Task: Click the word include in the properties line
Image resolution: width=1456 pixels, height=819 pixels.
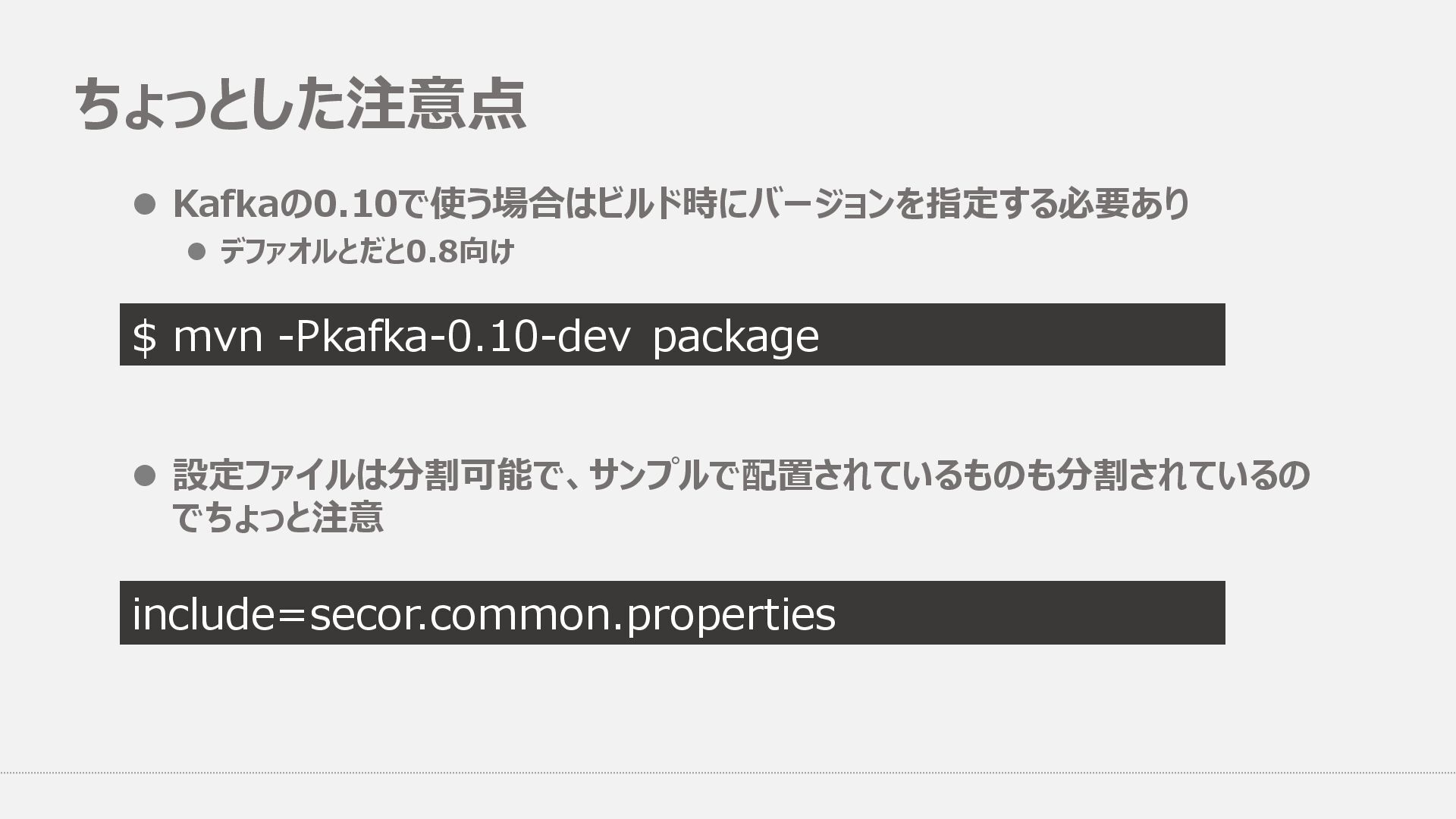Action: point(202,613)
